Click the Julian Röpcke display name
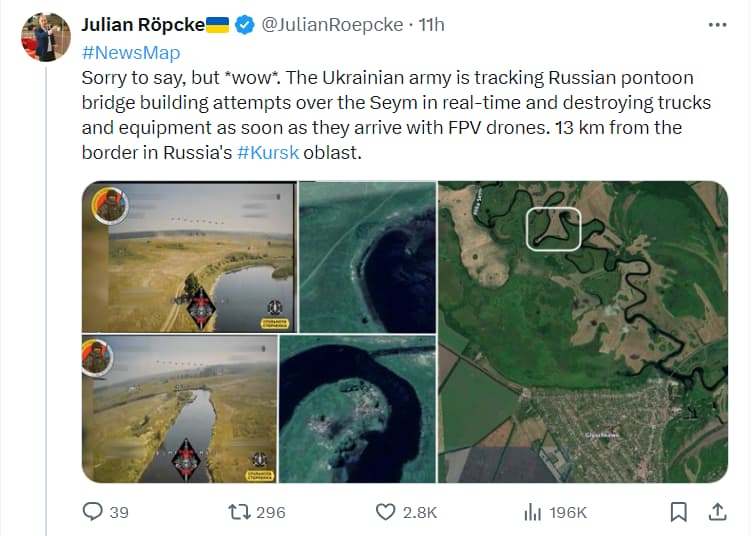 tap(143, 25)
